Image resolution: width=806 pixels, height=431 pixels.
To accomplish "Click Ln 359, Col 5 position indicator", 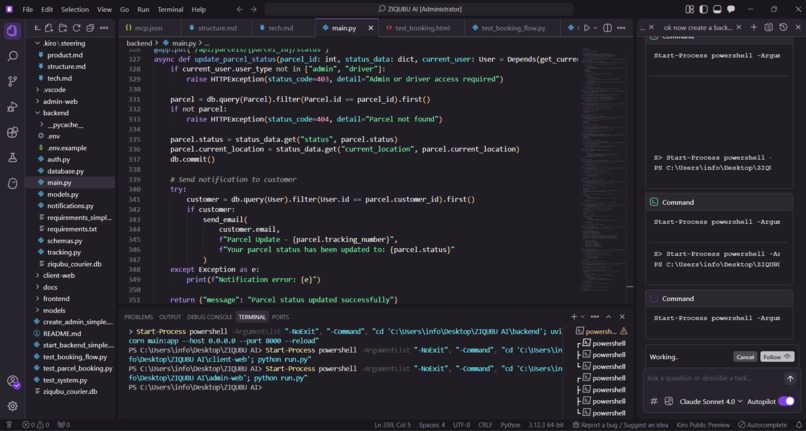I will pyautogui.click(x=393, y=425).
